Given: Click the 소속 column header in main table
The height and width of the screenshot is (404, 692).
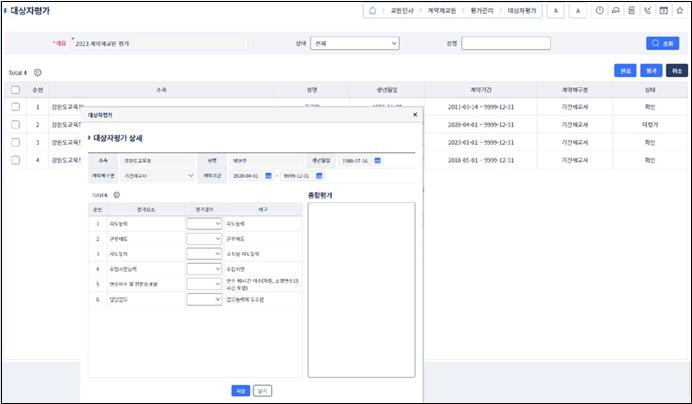Looking at the screenshot, I should point(161,90).
